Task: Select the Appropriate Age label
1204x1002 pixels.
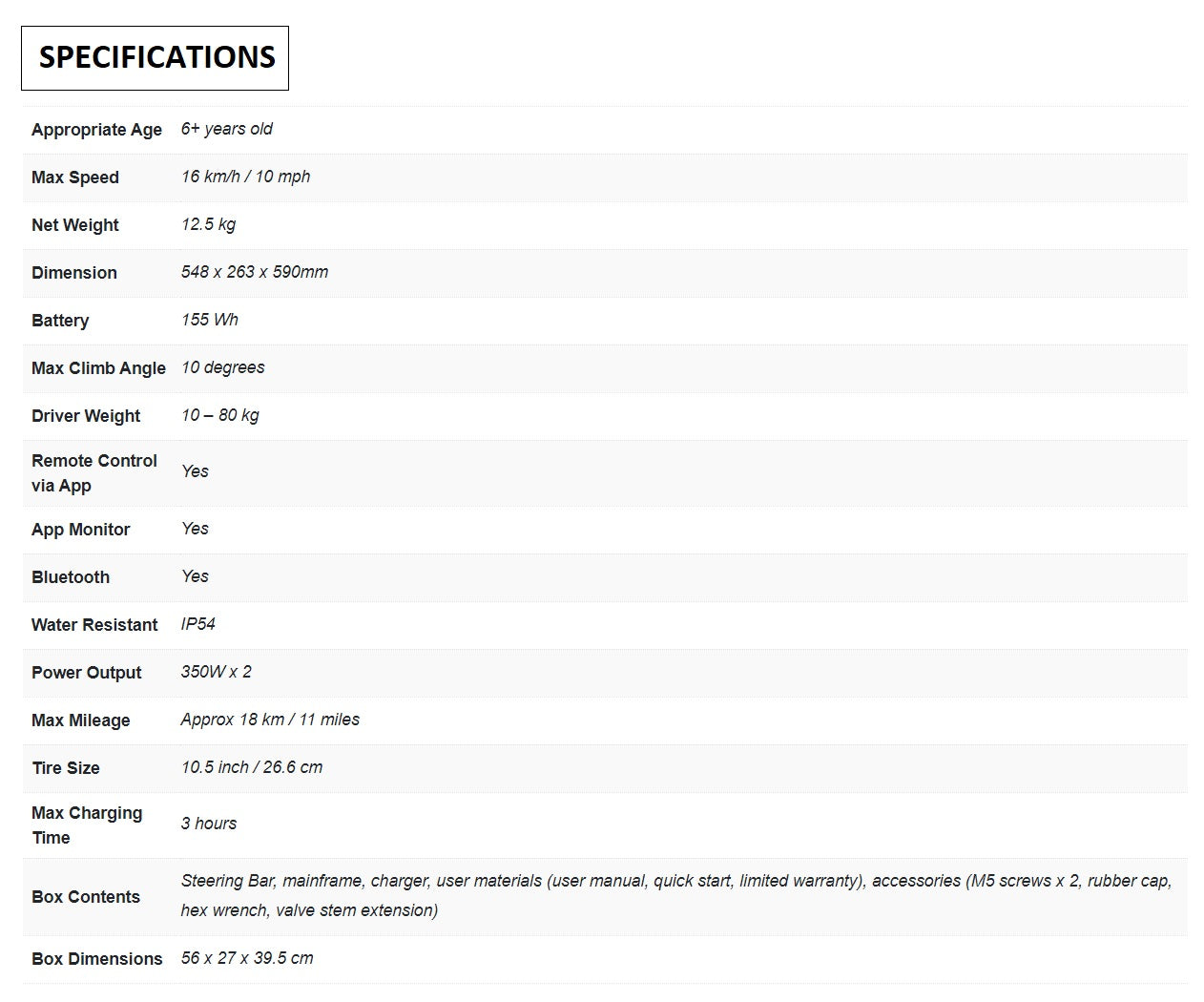Action: (96, 130)
